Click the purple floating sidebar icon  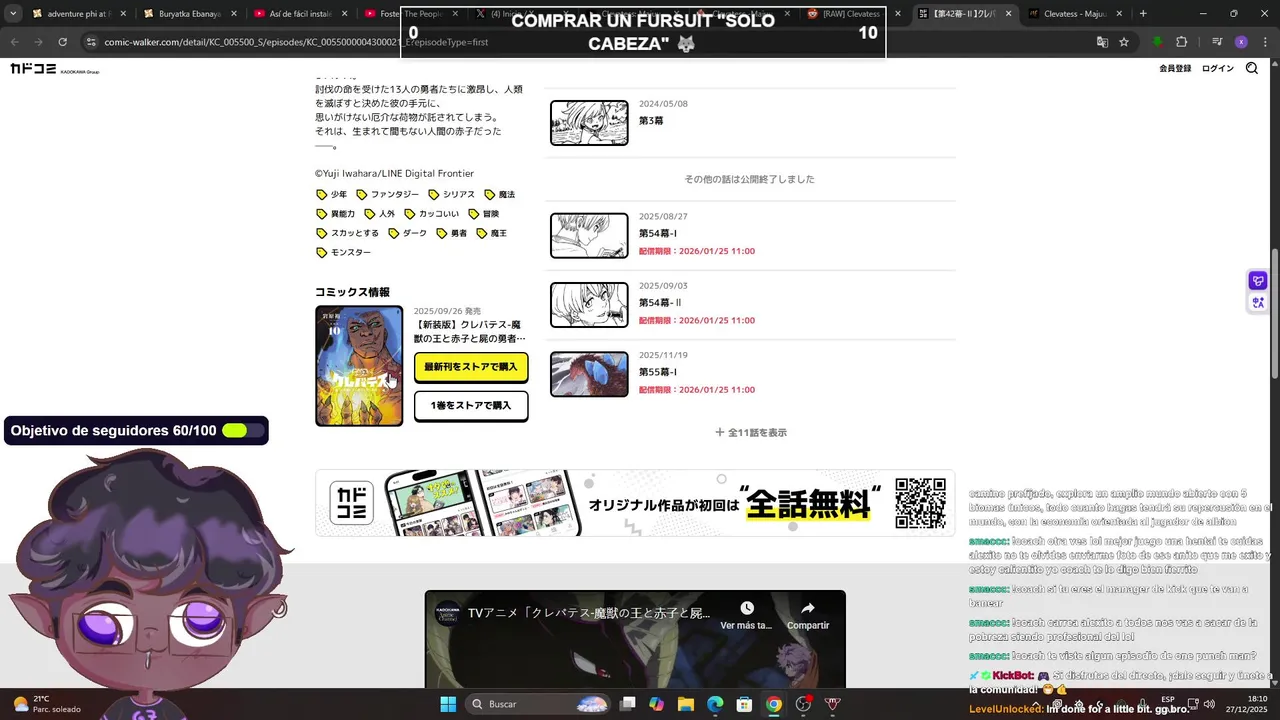1258,281
